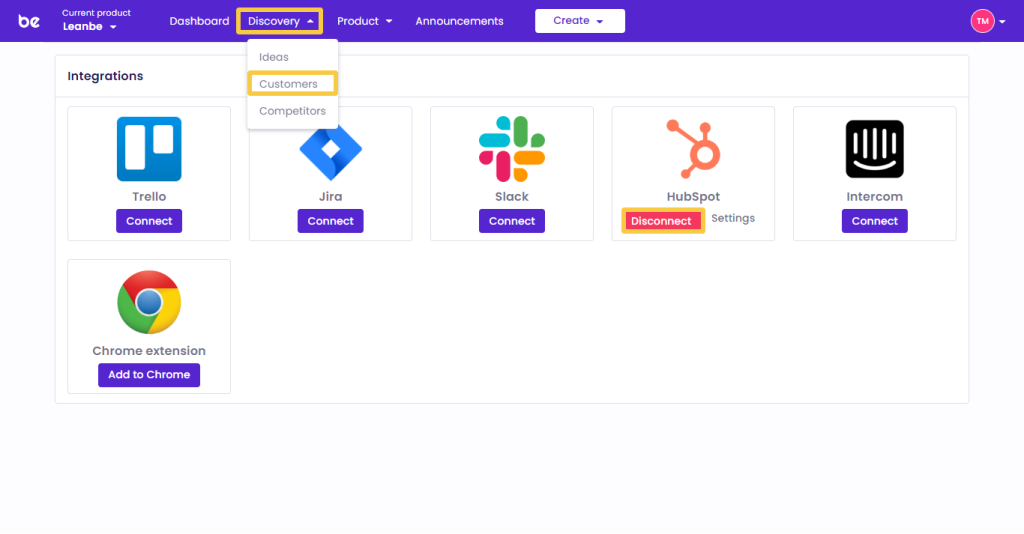Collapse the Discovery dropdown menu

point(280,21)
